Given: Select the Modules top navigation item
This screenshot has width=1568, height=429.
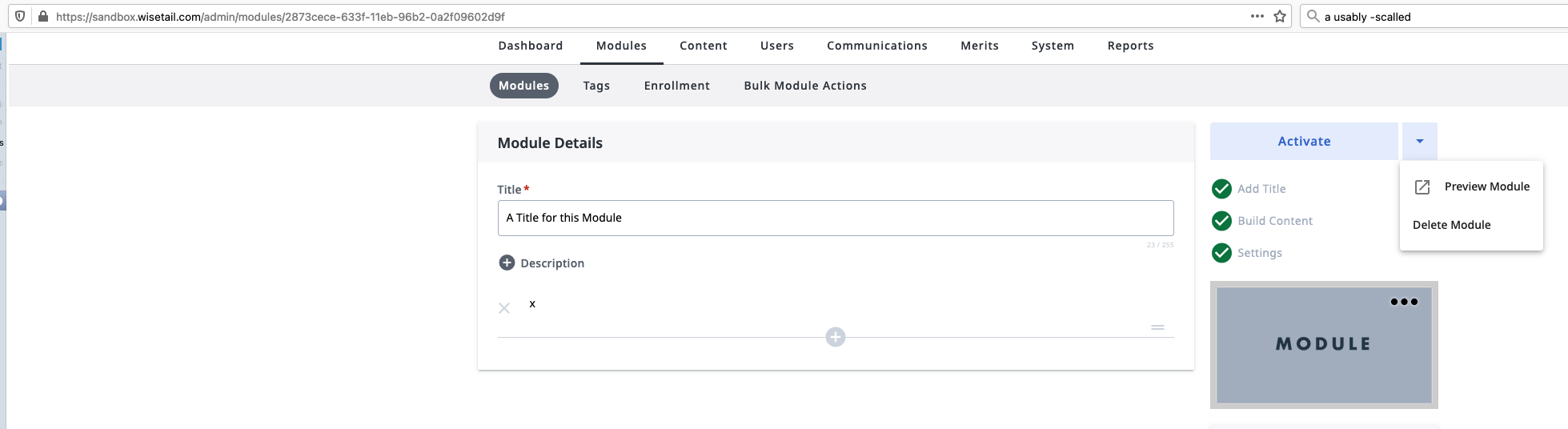Looking at the screenshot, I should (x=621, y=46).
